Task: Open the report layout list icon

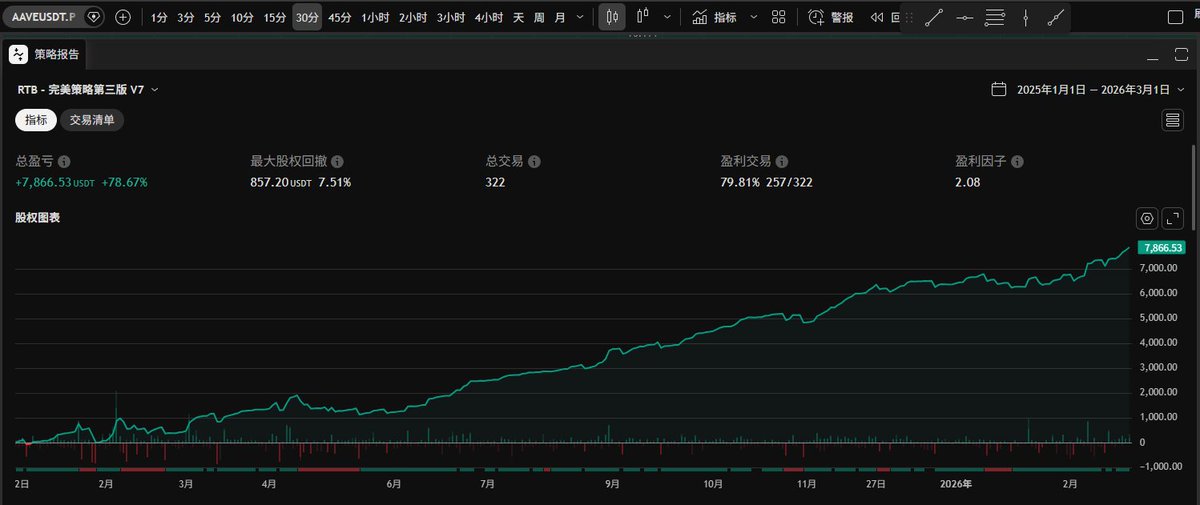Action: tap(1174, 120)
